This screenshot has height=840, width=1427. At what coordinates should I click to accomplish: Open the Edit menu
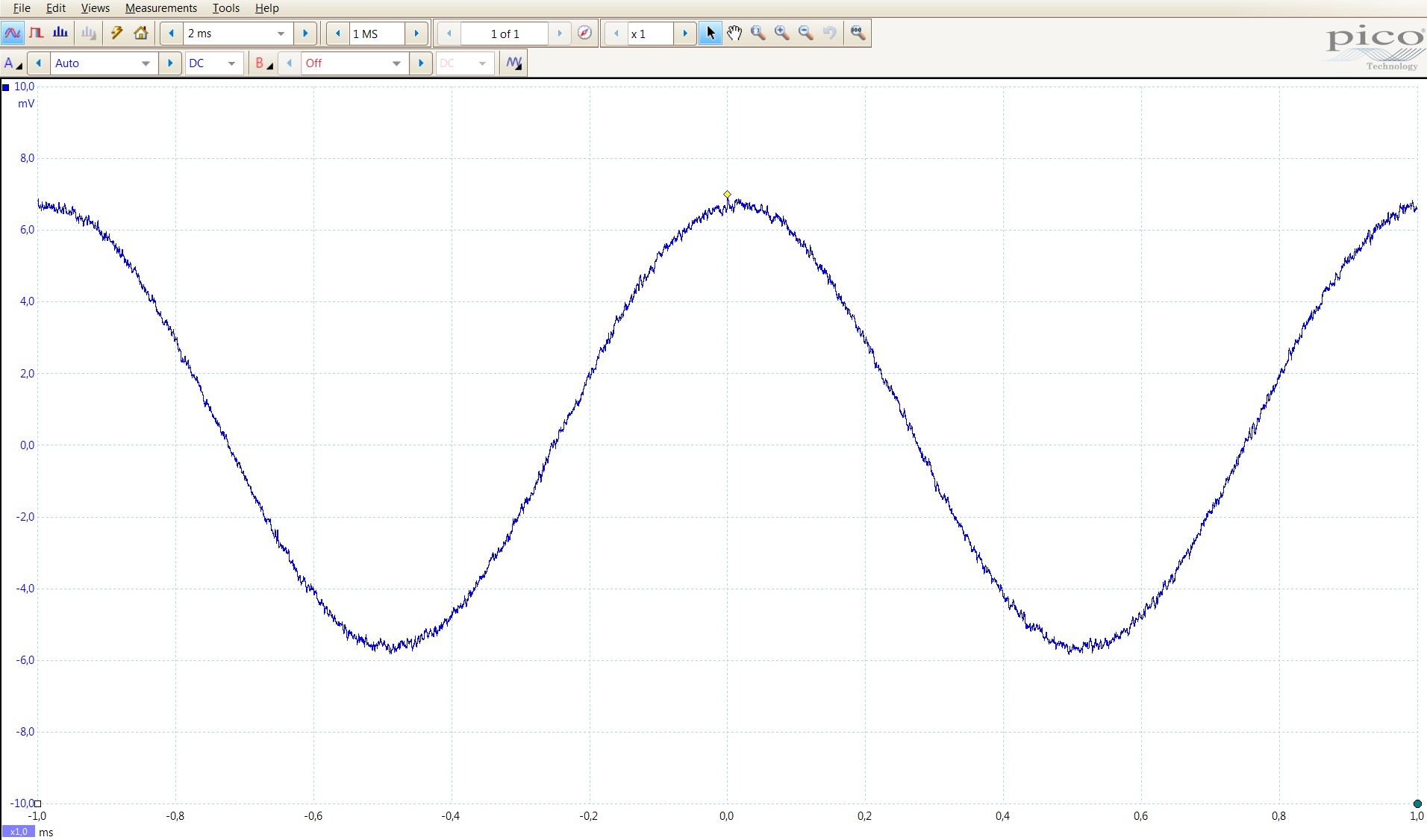point(56,8)
